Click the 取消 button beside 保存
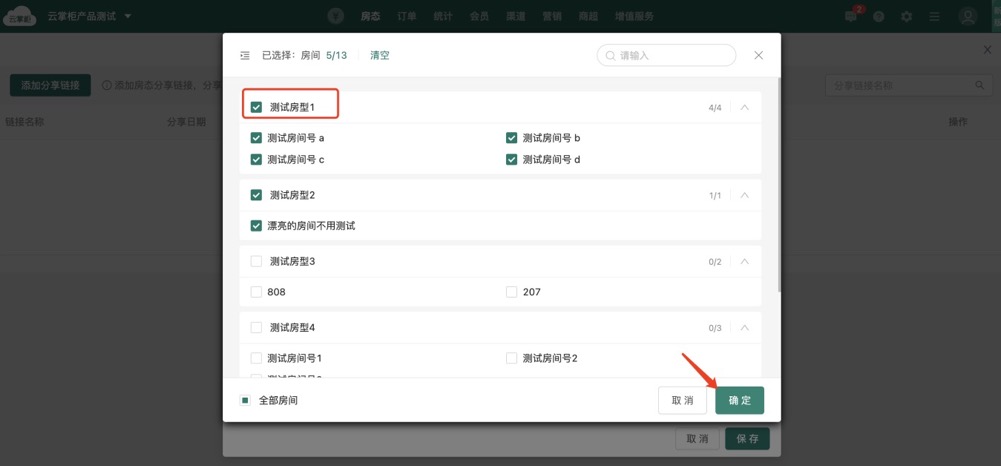Viewport: 1001px width, 466px height. [x=698, y=439]
